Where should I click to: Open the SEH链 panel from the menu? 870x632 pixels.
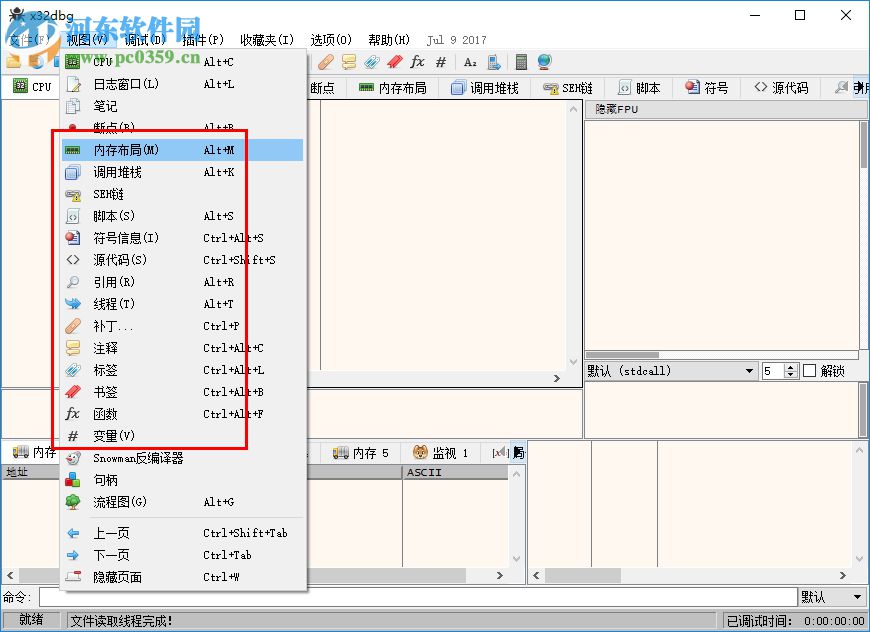point(127,193)
